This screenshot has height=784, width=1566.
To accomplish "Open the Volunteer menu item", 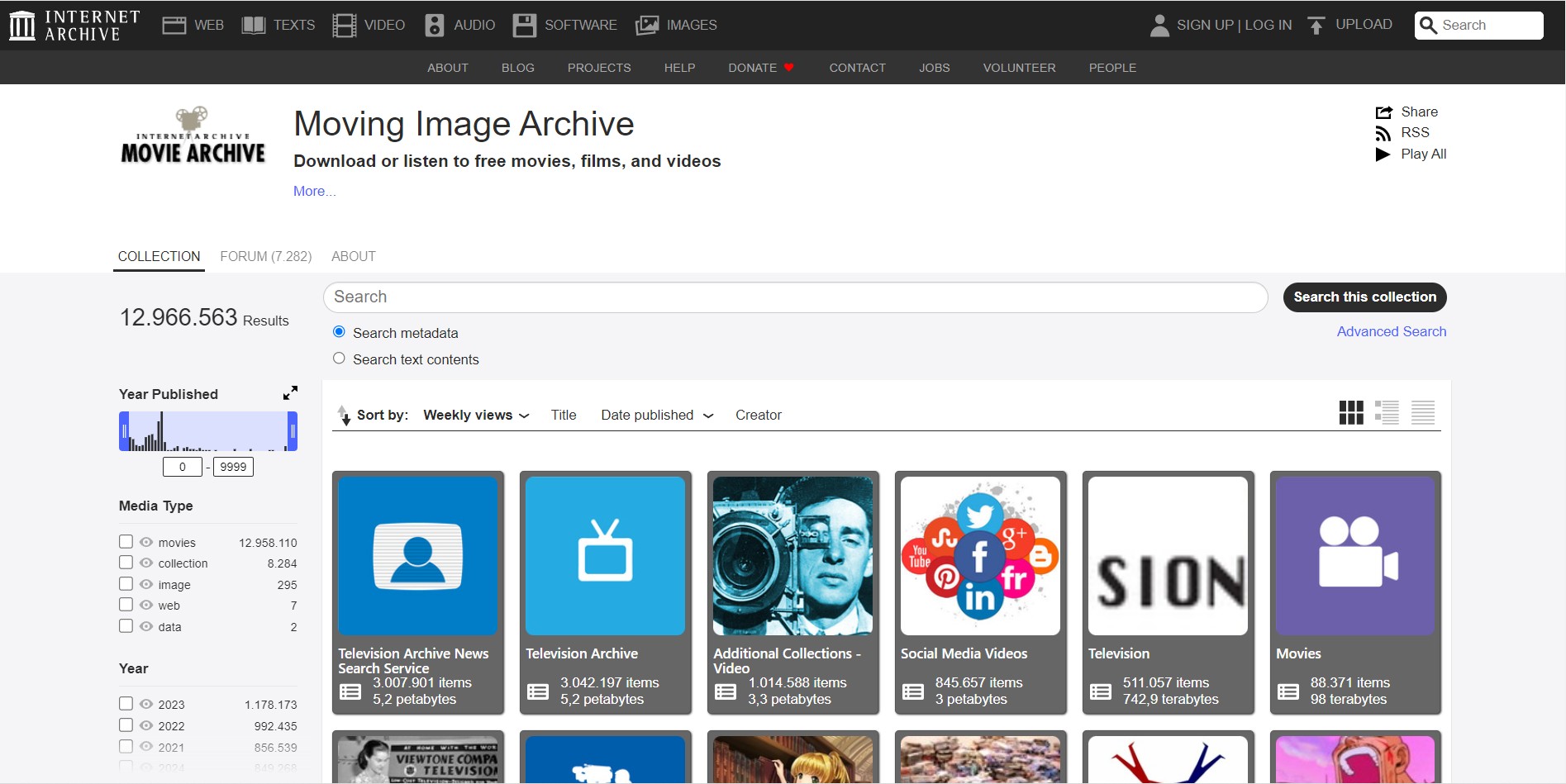I will (x=1020, y=68).
